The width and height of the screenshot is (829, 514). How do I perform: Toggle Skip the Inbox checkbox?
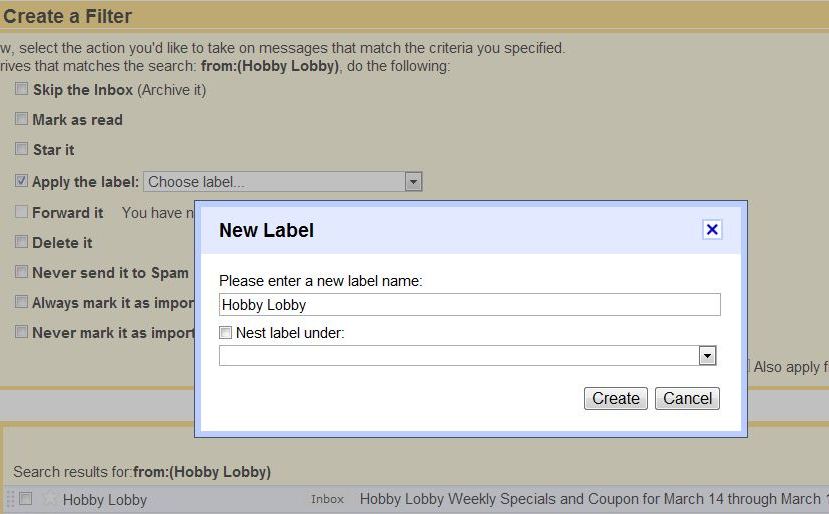(x=21, y=89)
